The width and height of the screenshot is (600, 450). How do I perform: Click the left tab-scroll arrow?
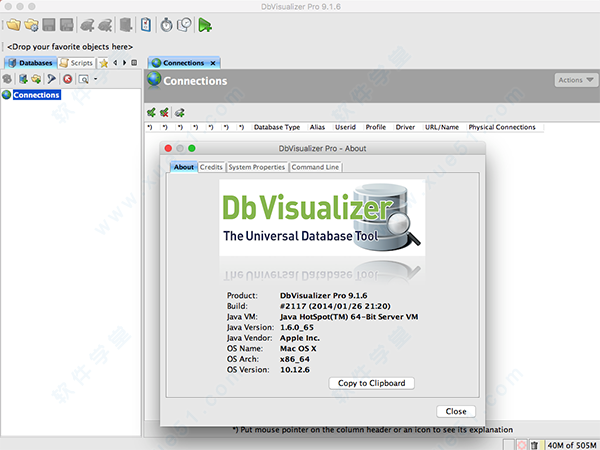(115, 62)
